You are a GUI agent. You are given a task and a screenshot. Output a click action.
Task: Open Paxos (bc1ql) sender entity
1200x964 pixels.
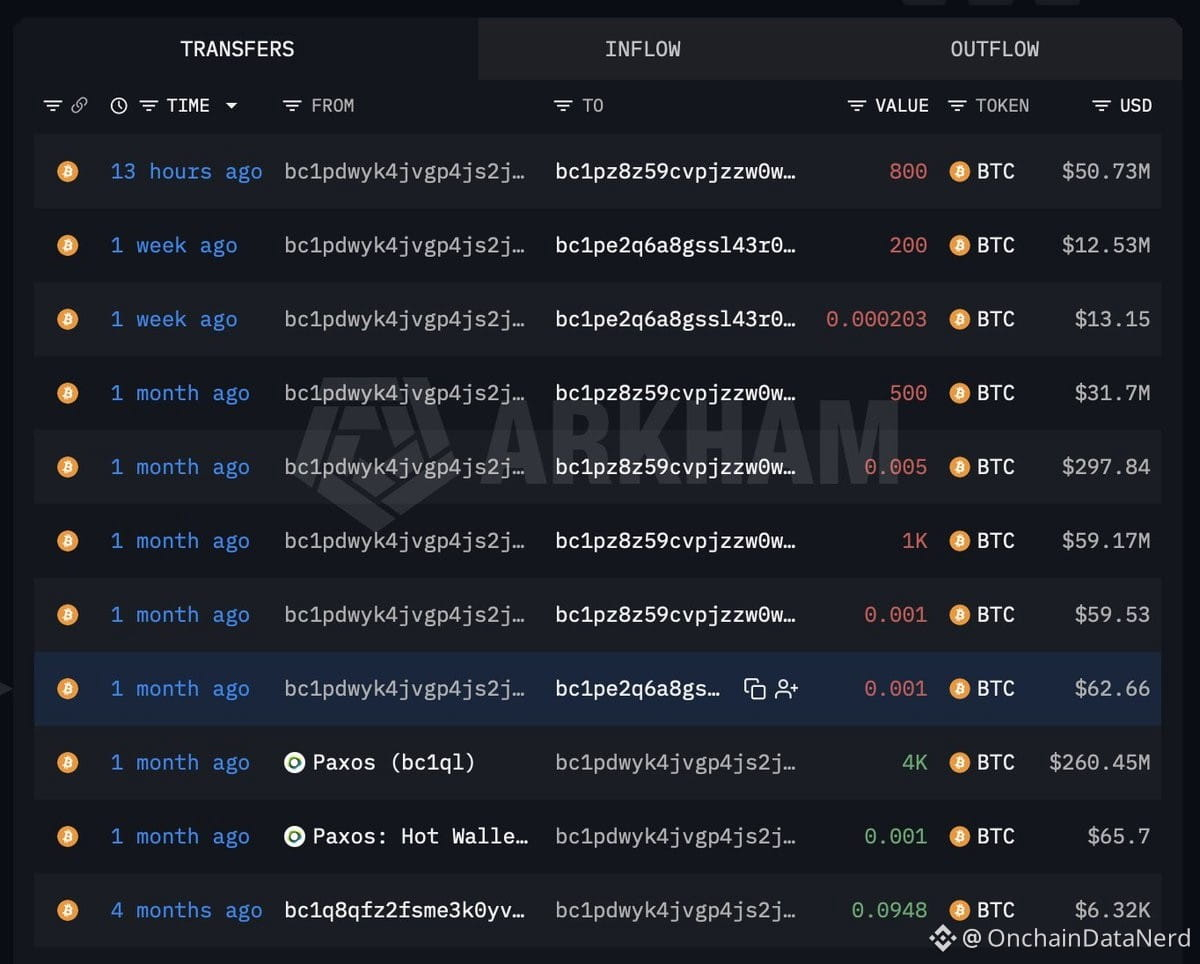(394, 763)
